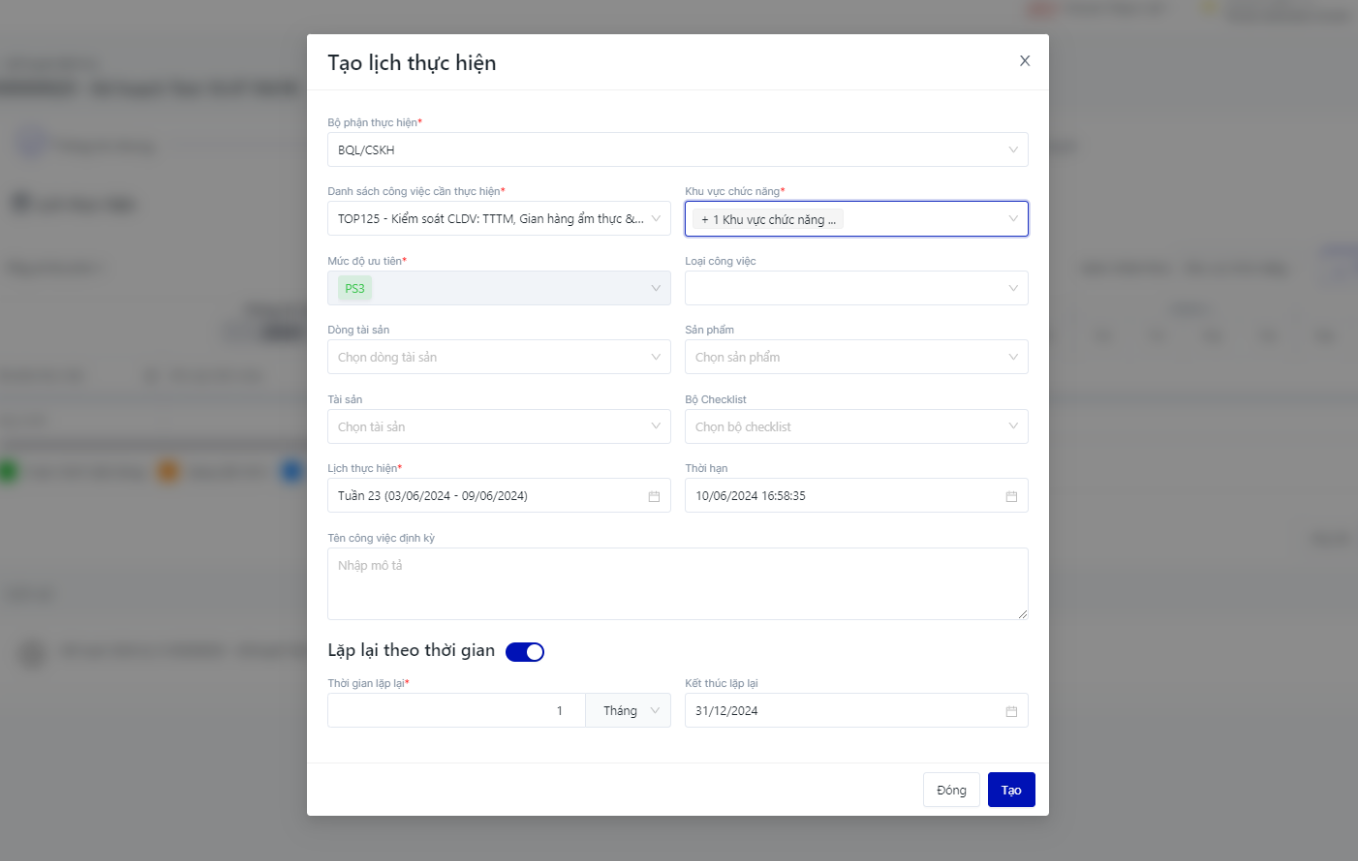Click Tên công việc định kỳ textarea
The height and width of the screenshot is (861, 1358).
677,583
